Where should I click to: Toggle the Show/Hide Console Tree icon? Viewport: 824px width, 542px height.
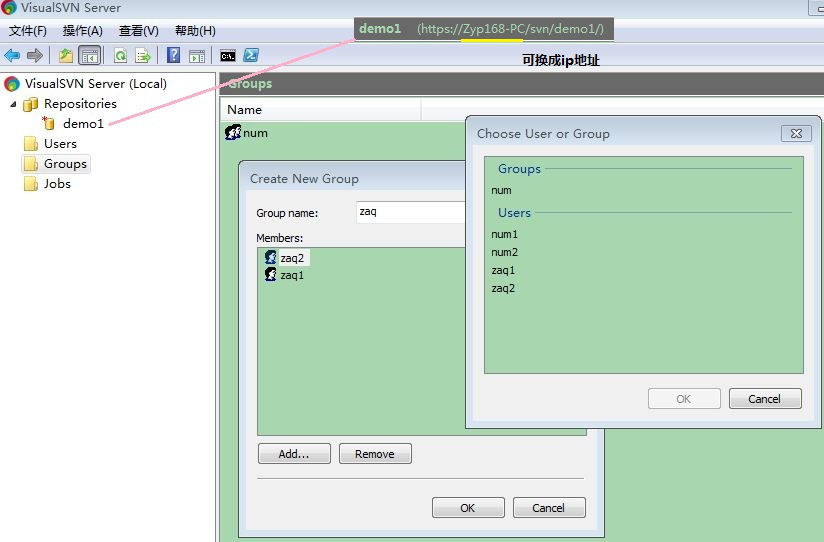(89, 55)
